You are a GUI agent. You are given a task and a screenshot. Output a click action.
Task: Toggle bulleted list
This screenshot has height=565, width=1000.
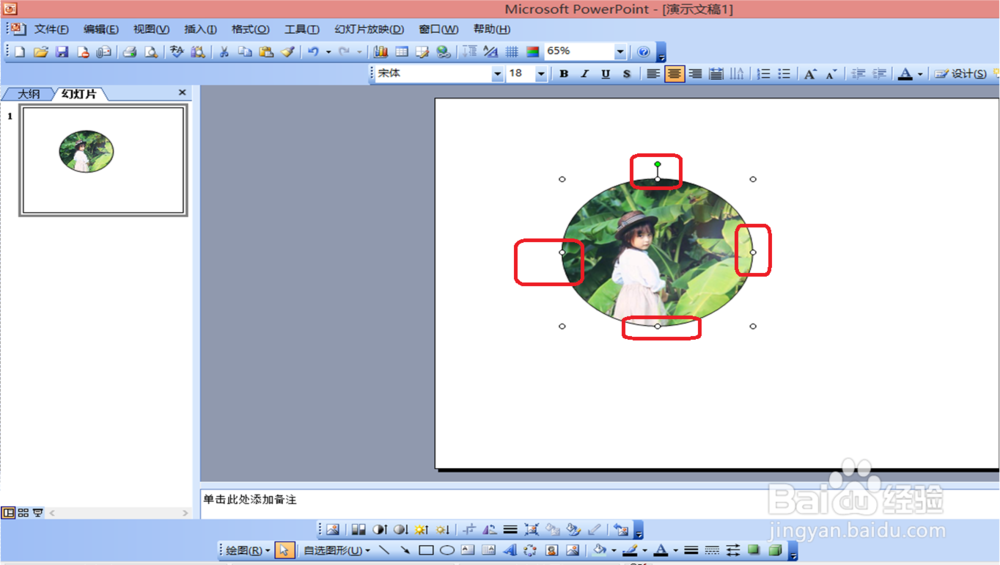tap(784, 74)
